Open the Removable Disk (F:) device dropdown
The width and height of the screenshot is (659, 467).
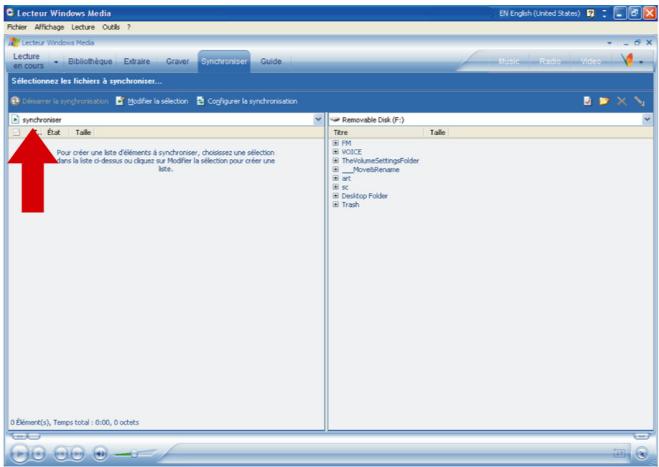point(647,119)
